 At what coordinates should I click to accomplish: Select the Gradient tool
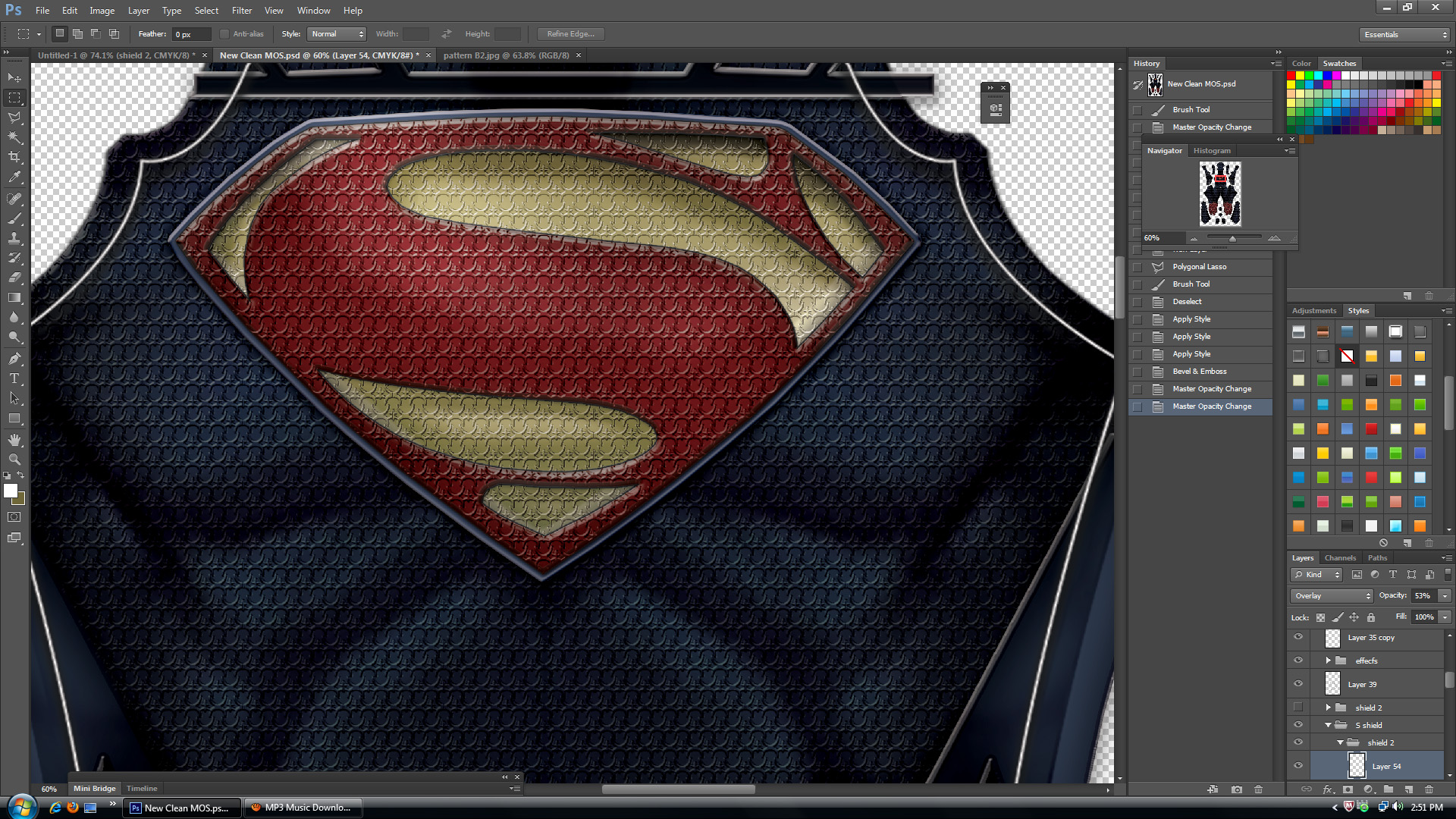tap(14, 297)
